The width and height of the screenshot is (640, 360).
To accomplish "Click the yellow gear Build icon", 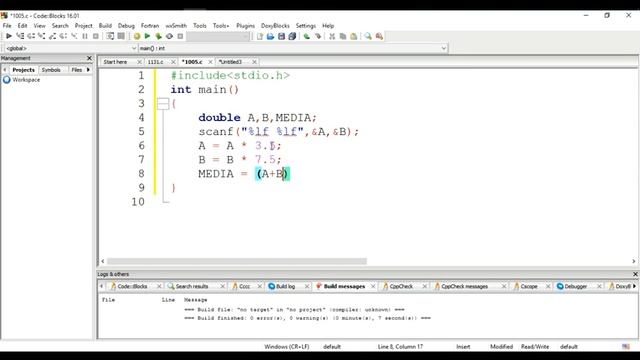I will point(137,36).
